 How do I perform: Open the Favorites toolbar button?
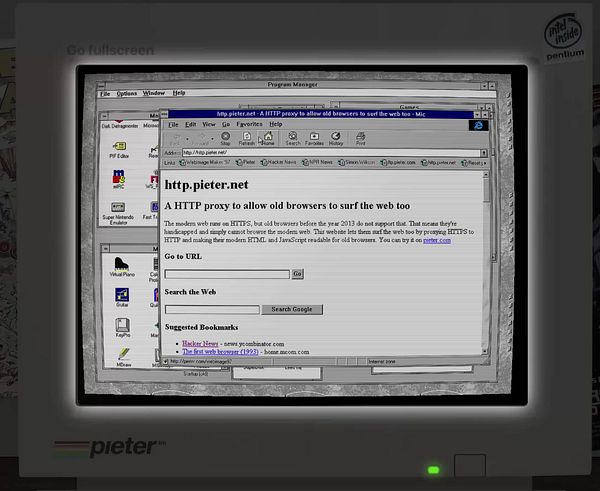pos(314,139)
